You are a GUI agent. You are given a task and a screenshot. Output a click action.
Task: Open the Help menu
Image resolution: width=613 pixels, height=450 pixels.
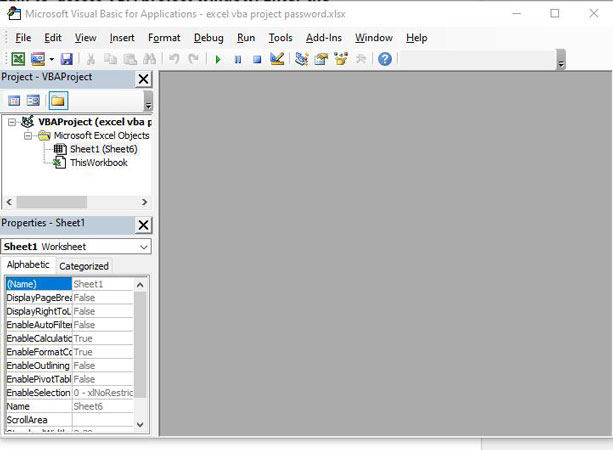tap(416, 38)
